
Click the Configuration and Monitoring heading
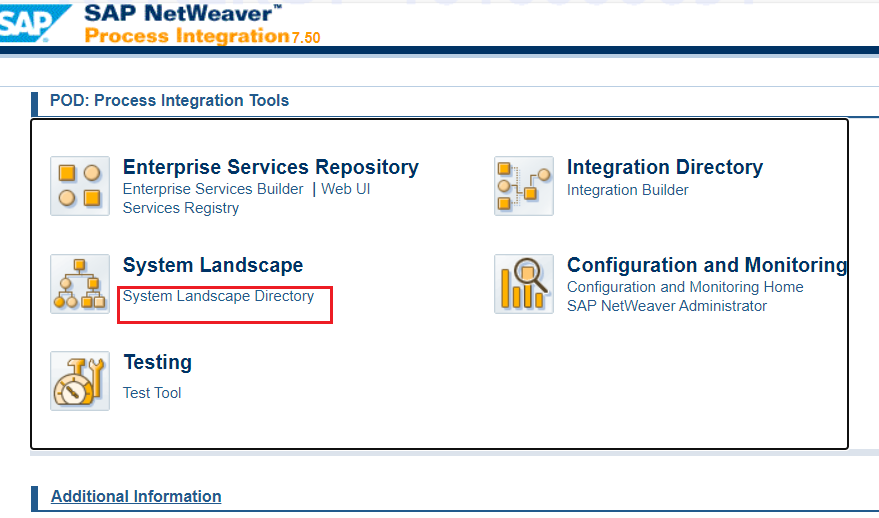coord(707,265)
